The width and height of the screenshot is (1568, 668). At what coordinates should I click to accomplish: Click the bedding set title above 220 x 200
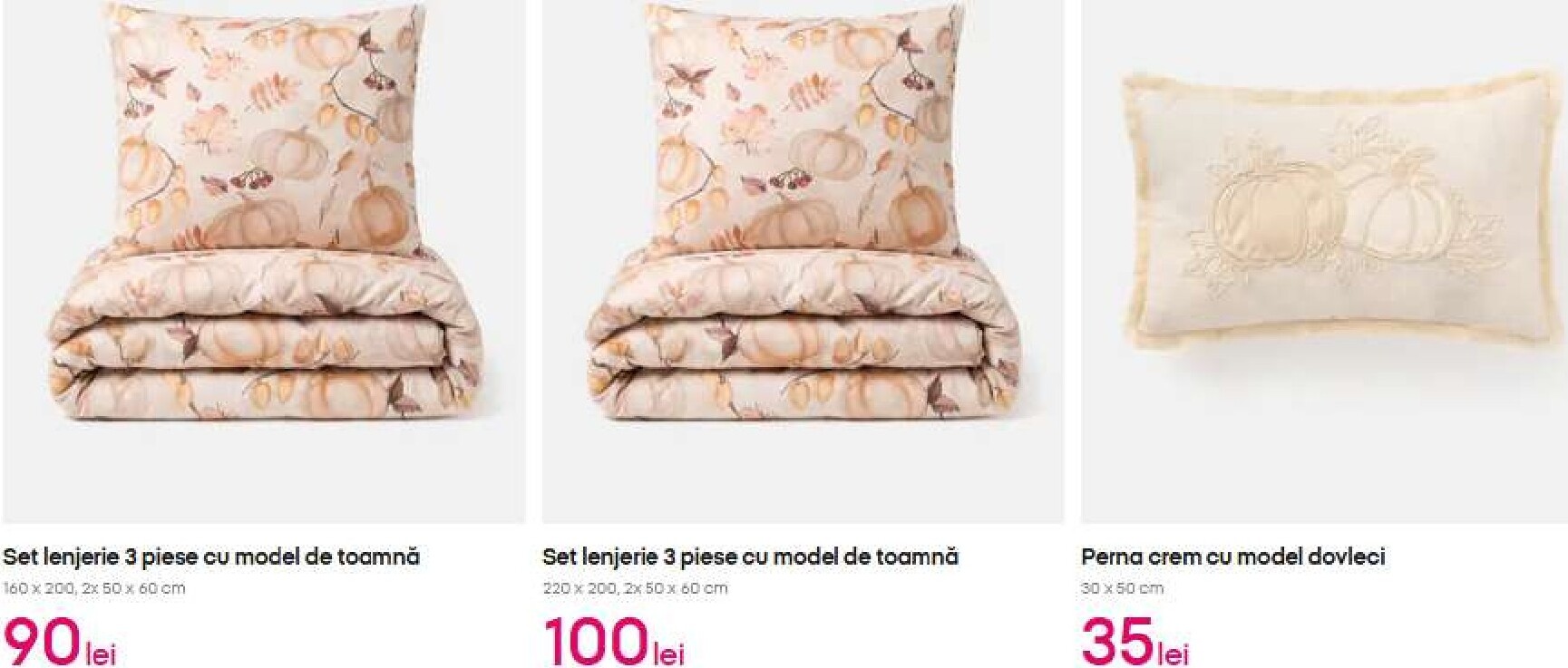coord(750,557)
